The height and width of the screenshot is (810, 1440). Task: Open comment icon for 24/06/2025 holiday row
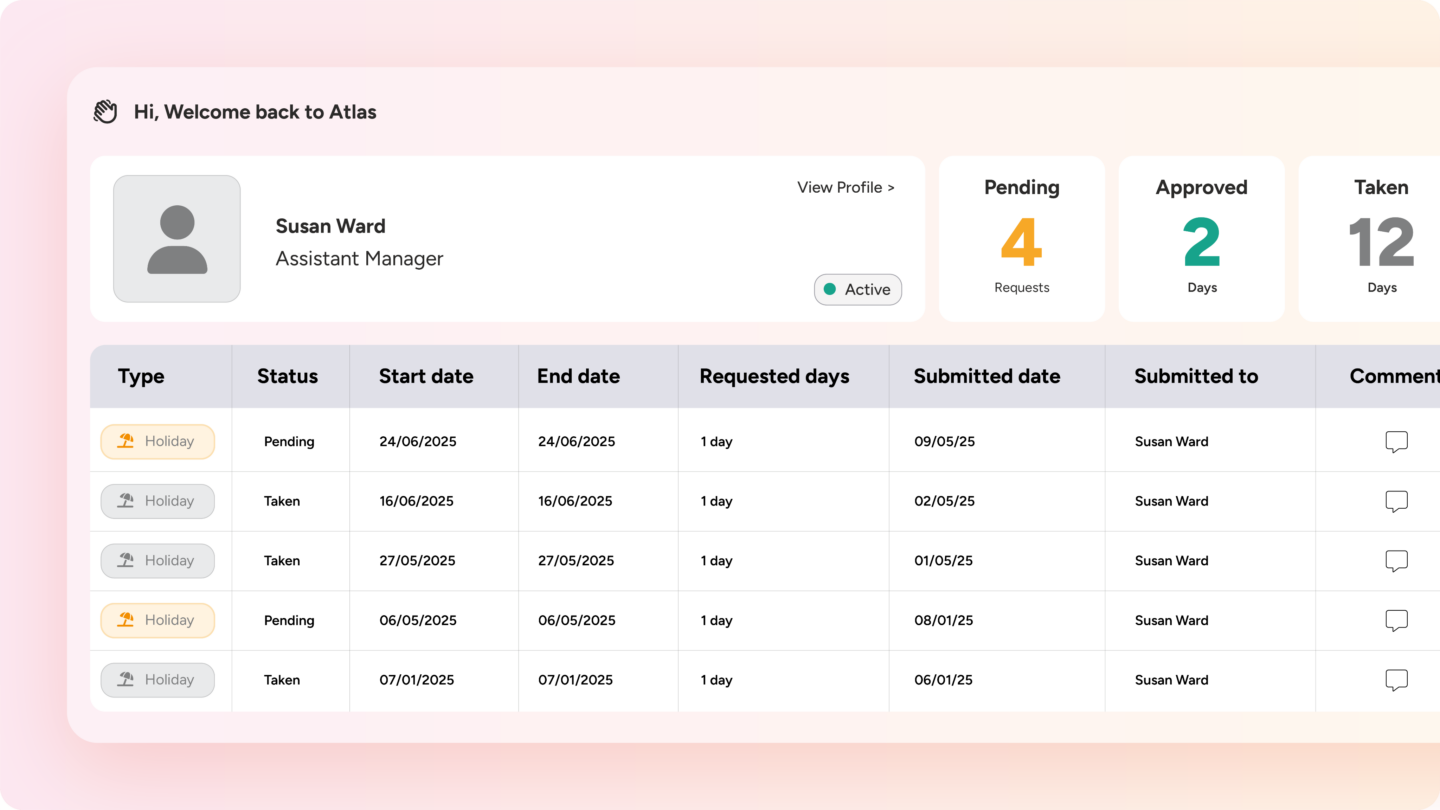pyautogui.click(x=1396, y=442)
